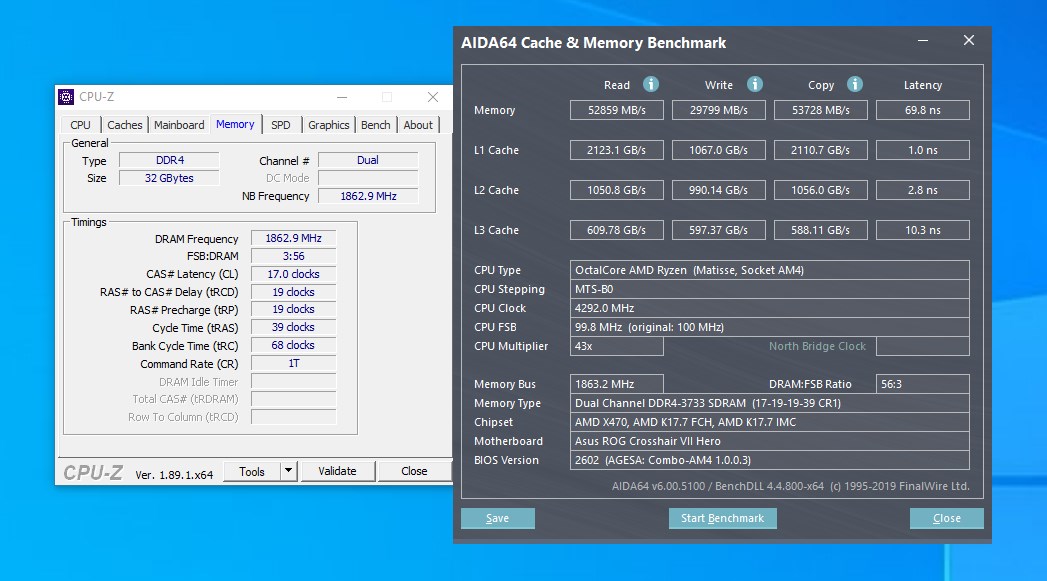Click the BIOS Version field 2602
This screenshot has height=581, width=1047.
click(770, 460)
